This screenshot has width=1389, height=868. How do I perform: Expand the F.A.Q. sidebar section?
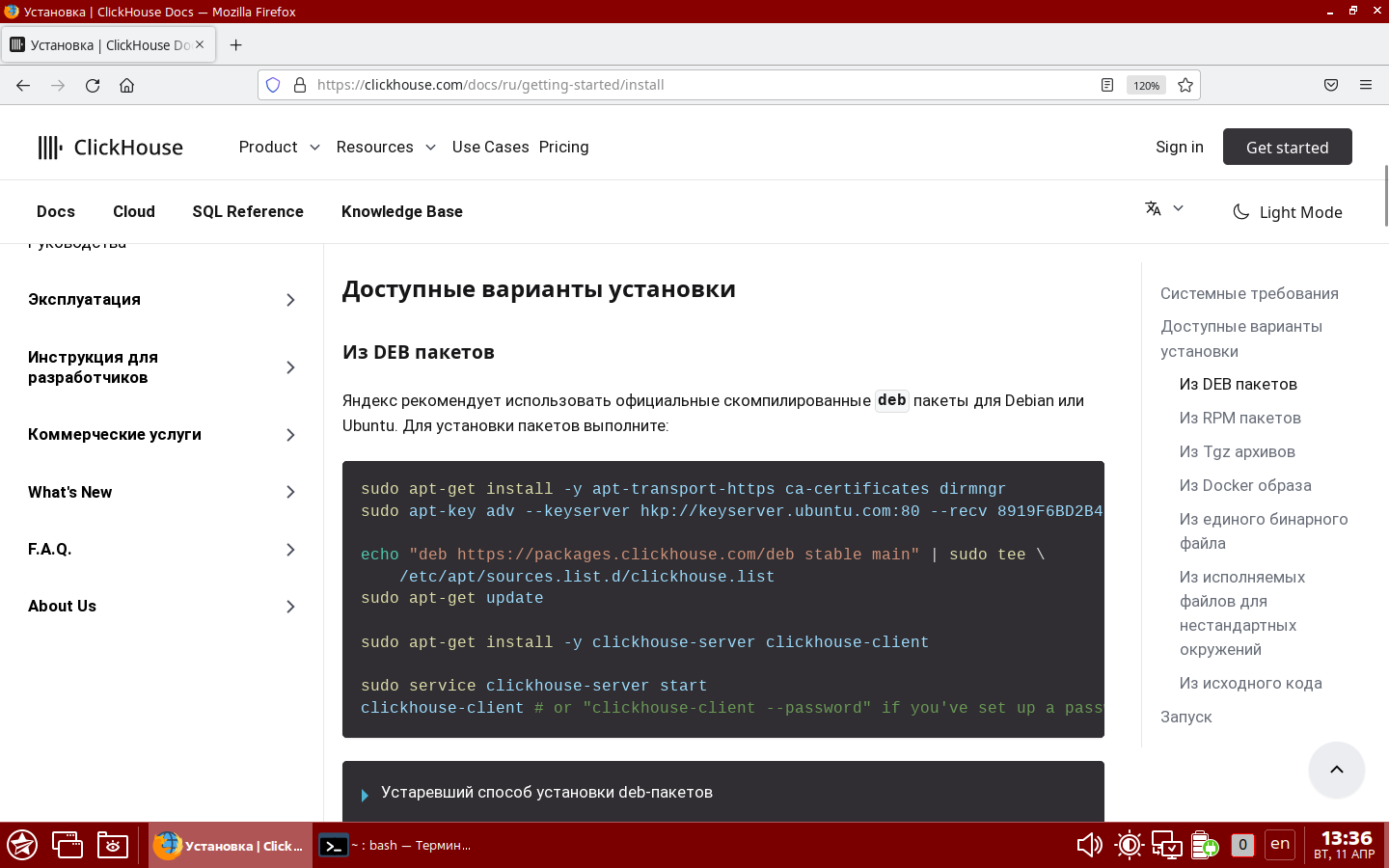[162, 550]
